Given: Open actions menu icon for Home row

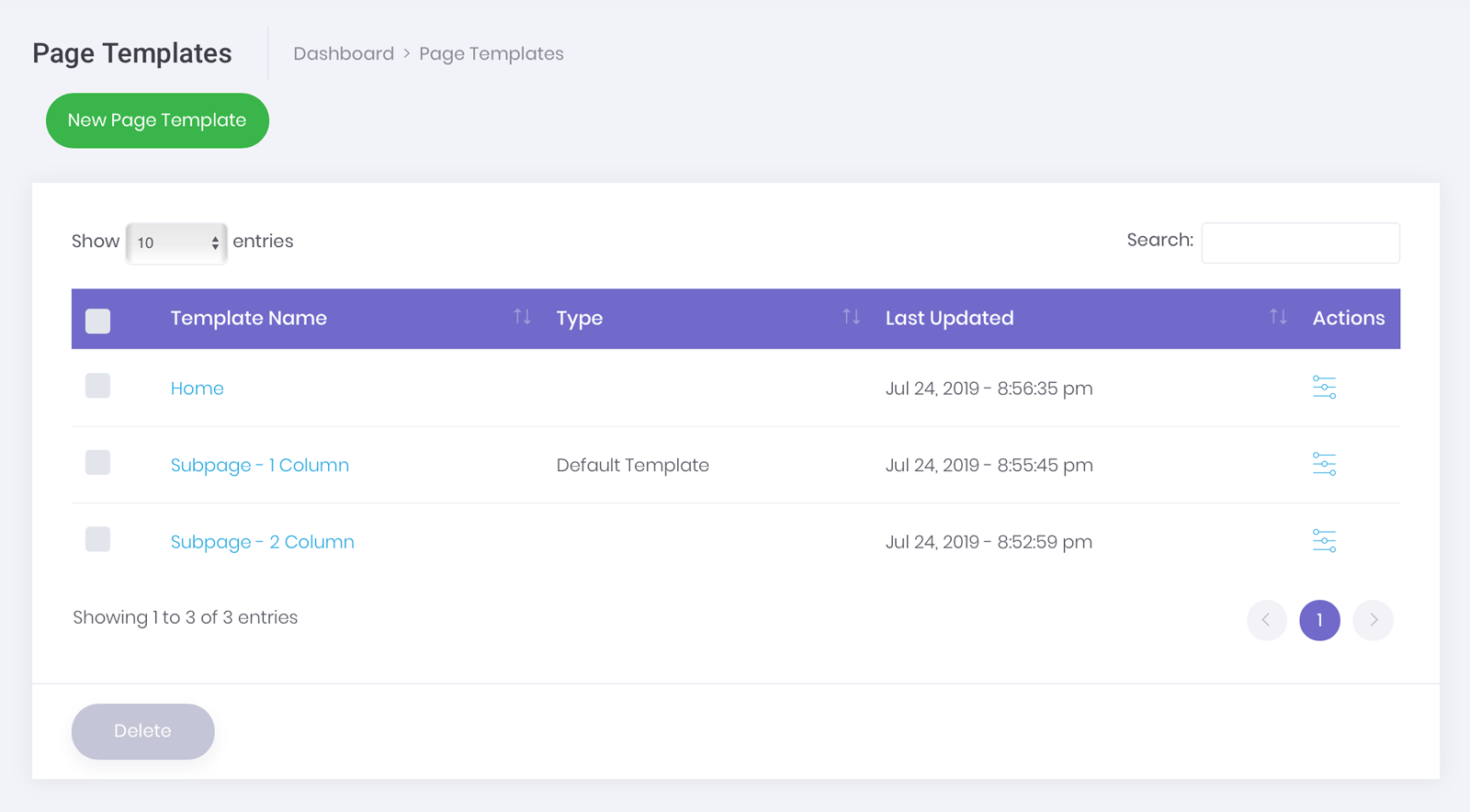Looking at the screenshot, I should [1324, 388].
